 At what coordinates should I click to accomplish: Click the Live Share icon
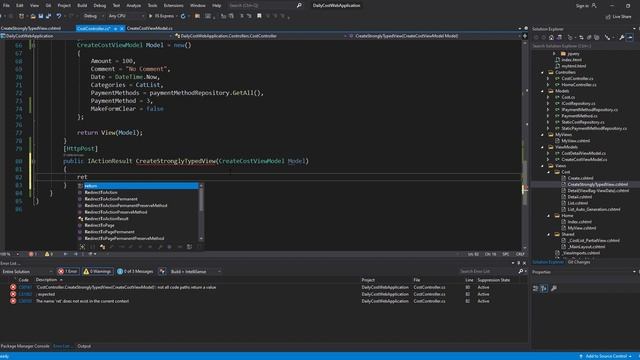(x=608, y=17)
